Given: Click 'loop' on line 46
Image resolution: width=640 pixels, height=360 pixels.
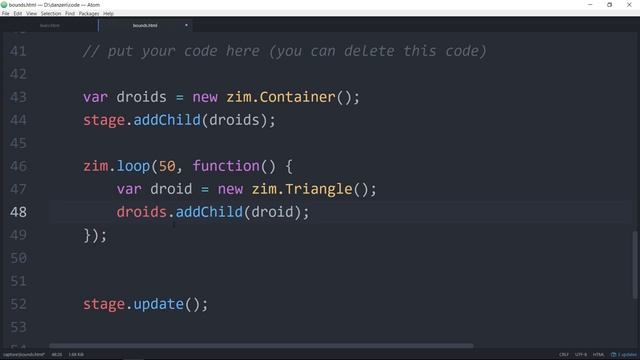Looking at the screenshot, I should 133,167.
